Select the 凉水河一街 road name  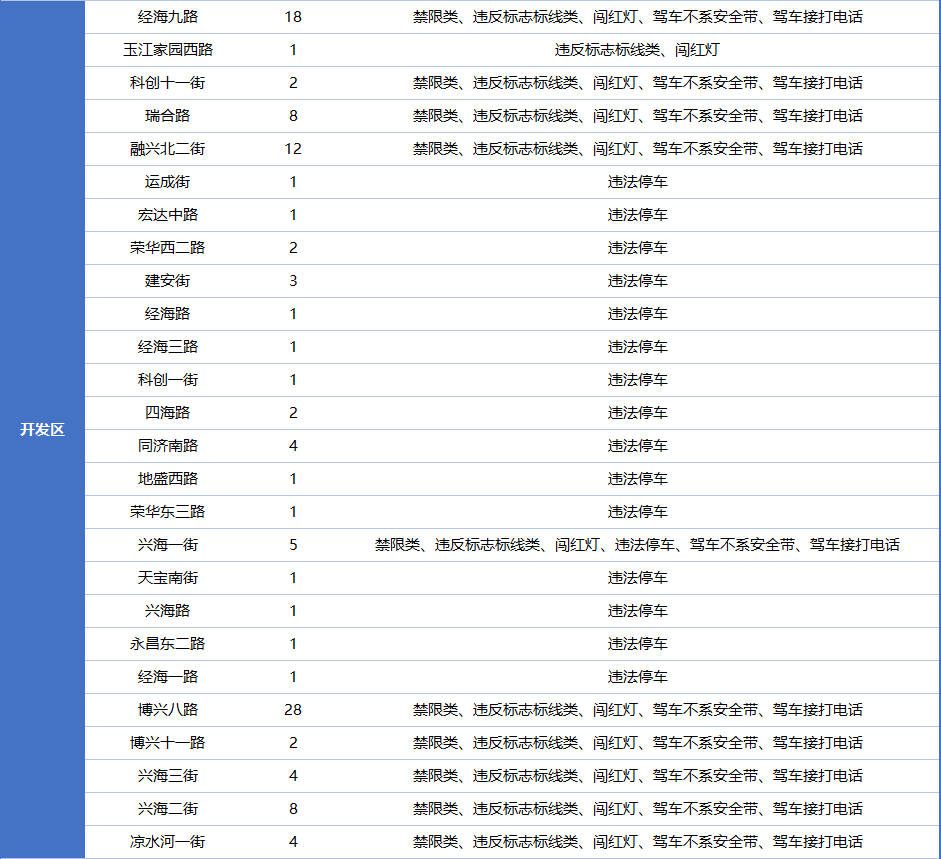click(x=167, y=842)
